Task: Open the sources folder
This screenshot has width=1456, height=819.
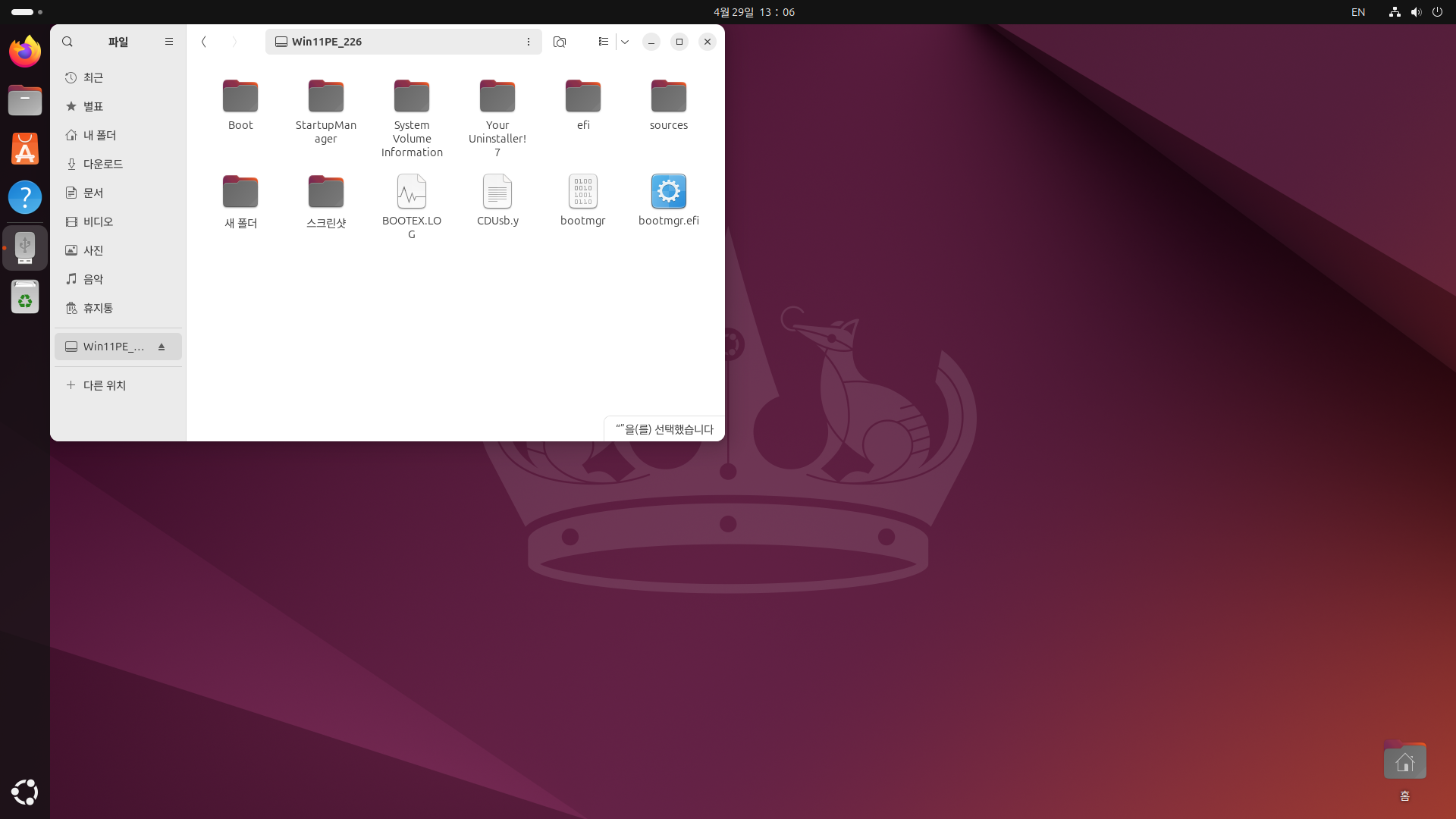Action: (x=668, y=96)
